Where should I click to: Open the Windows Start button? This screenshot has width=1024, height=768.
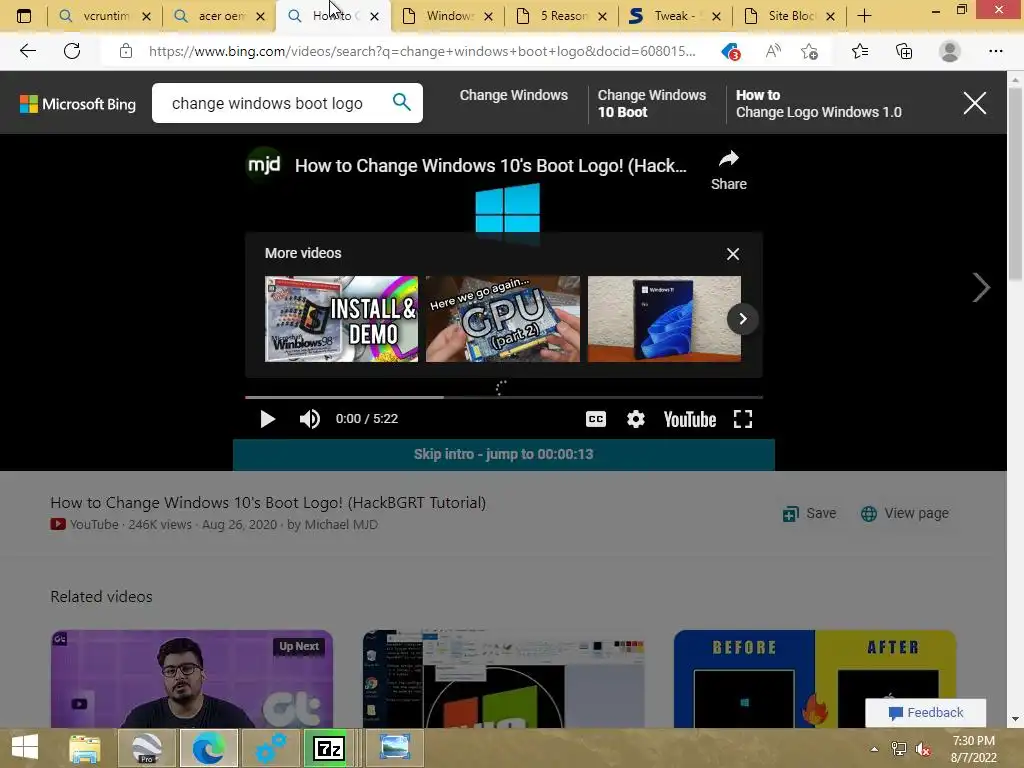(x=25, y=748)
